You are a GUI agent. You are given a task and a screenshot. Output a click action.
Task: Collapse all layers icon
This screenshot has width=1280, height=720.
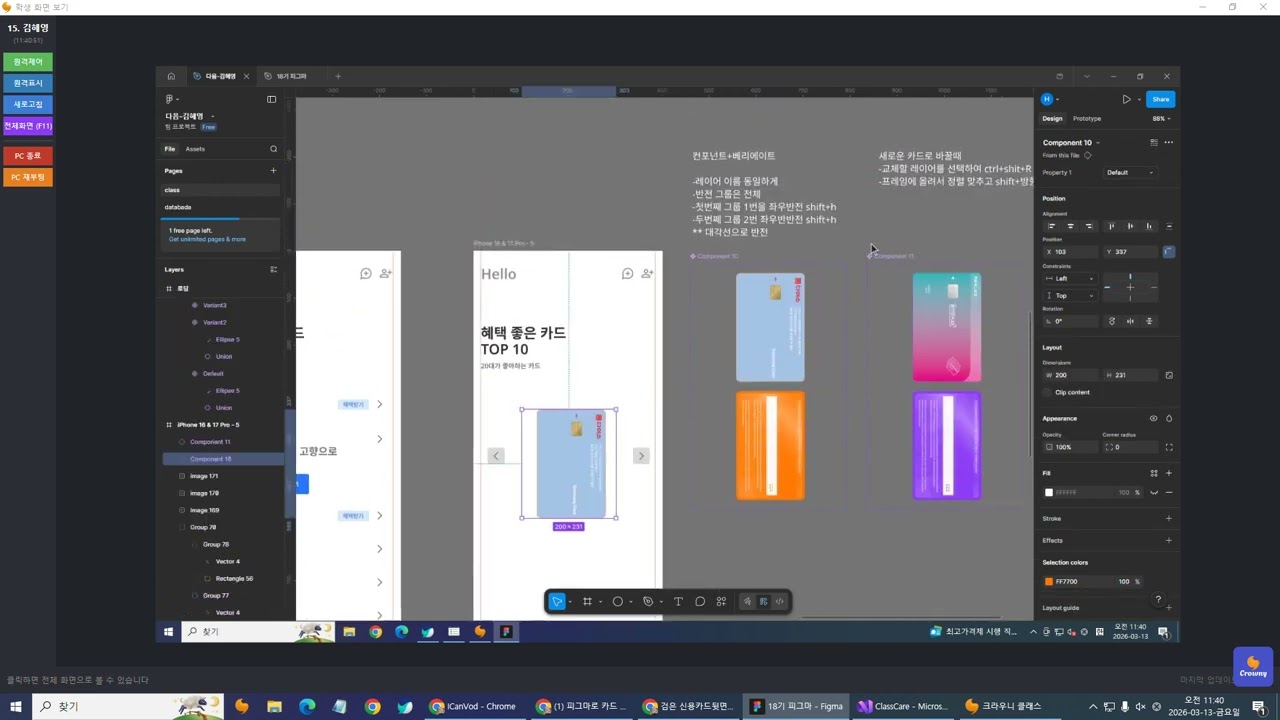(273, 269)
